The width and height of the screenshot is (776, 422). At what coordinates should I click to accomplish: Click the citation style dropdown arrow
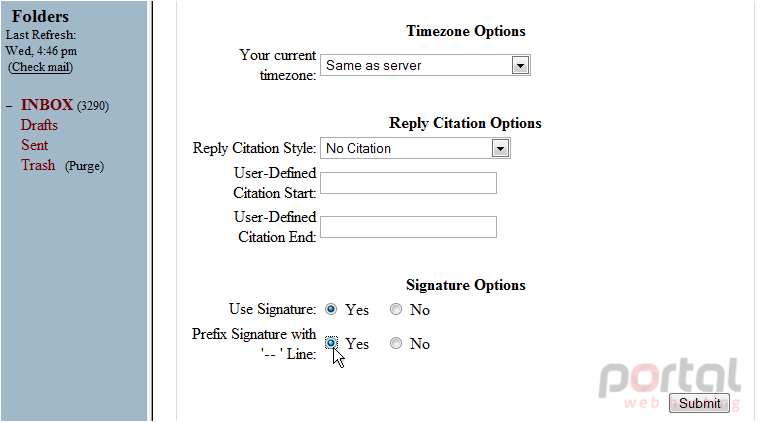[x=500, y=148]
